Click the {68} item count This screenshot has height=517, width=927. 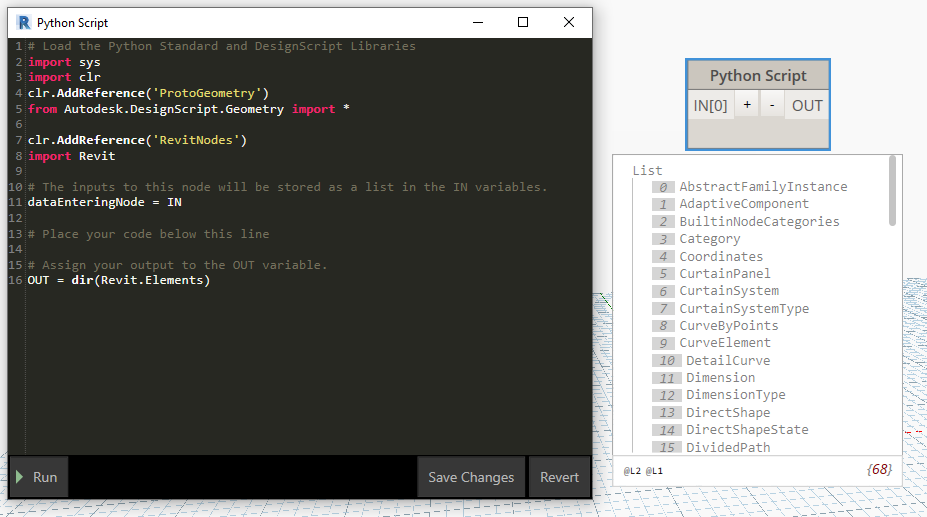pos(879,470)
